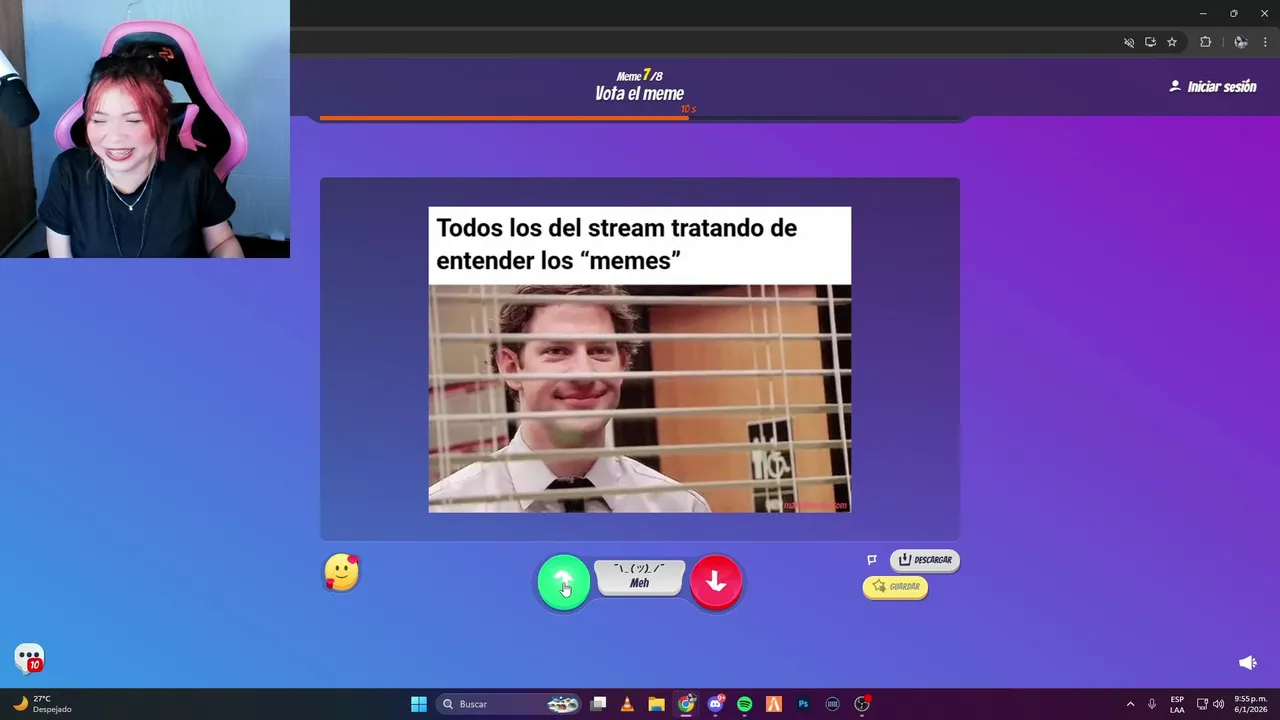1280x720 pixels.
Task: Open volume control tray icon
Action: (x=1218, y=704)
